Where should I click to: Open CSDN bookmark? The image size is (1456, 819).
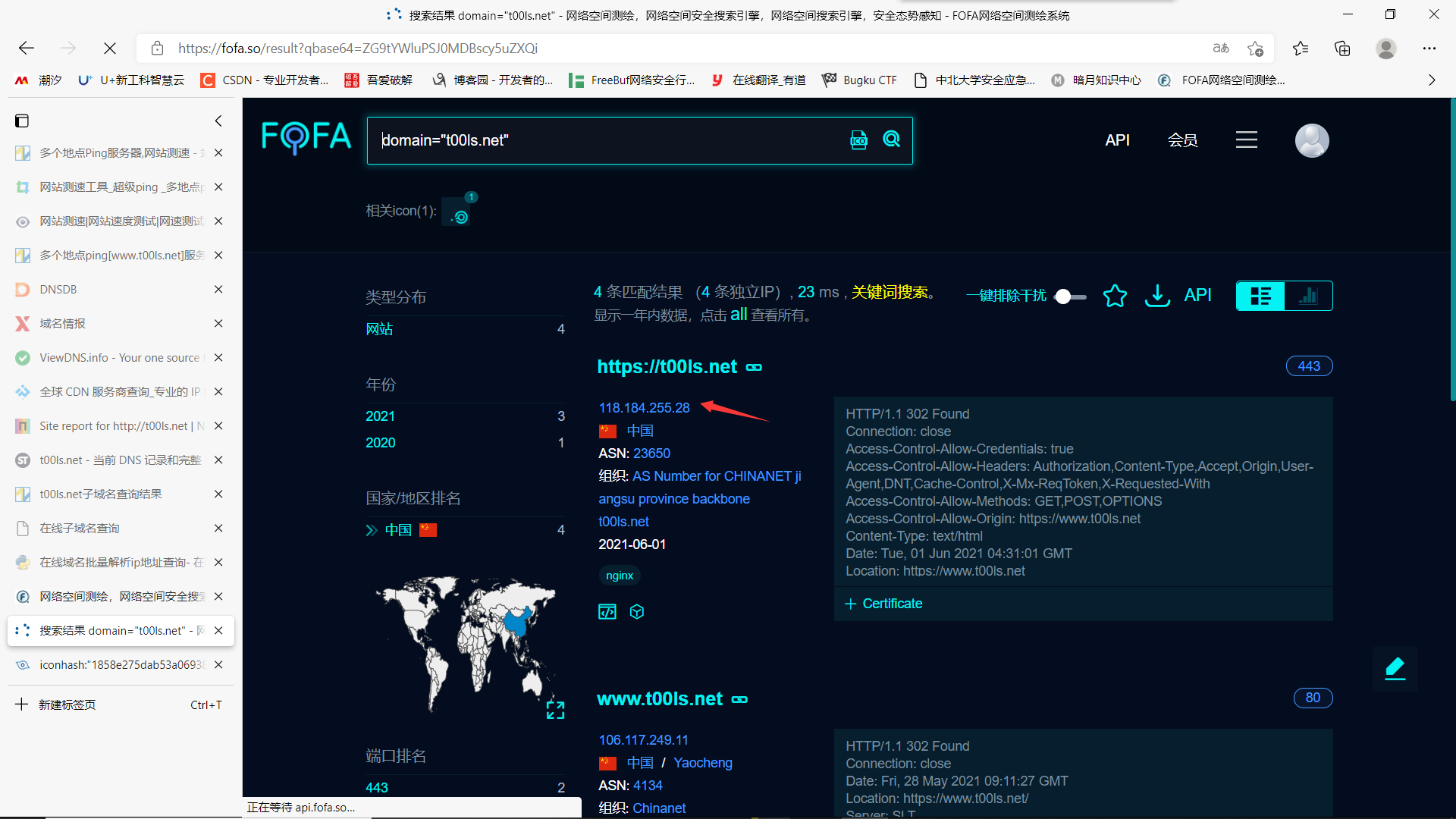click(x=264, y=80)
